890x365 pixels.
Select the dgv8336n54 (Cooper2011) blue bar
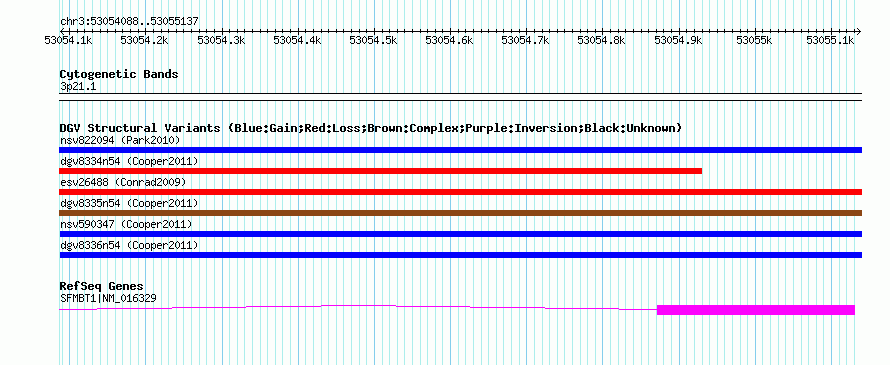[x=460, y=255]
